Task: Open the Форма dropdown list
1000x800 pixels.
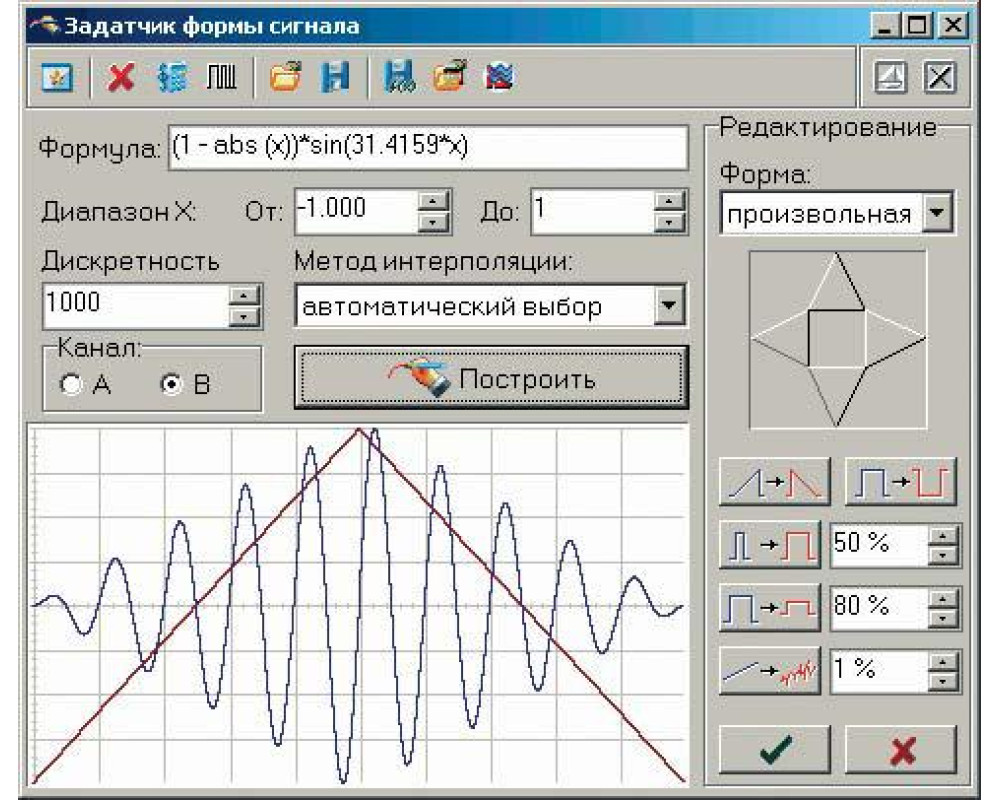Action: [x=937, y=215]
